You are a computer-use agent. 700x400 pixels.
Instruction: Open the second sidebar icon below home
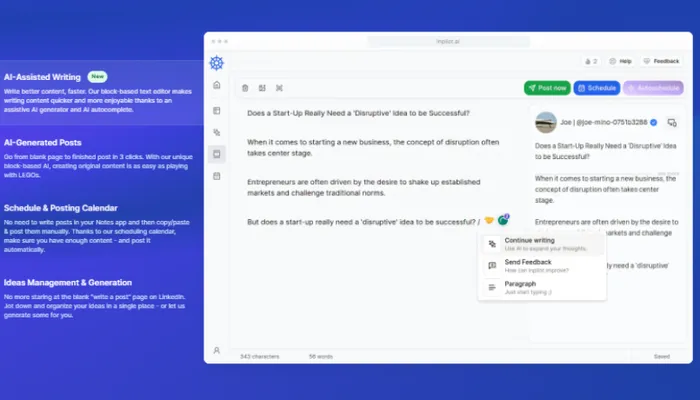pos(217,110)
